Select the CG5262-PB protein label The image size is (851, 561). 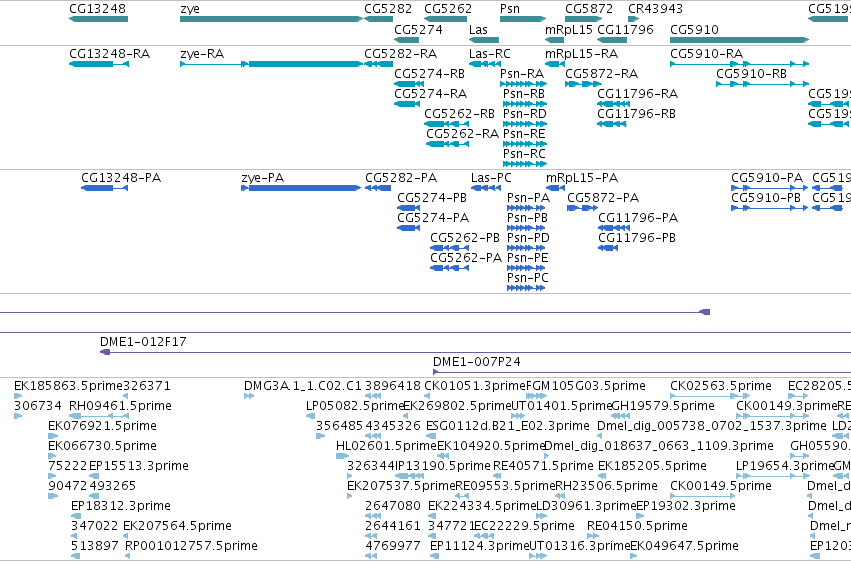pos(465,238)
